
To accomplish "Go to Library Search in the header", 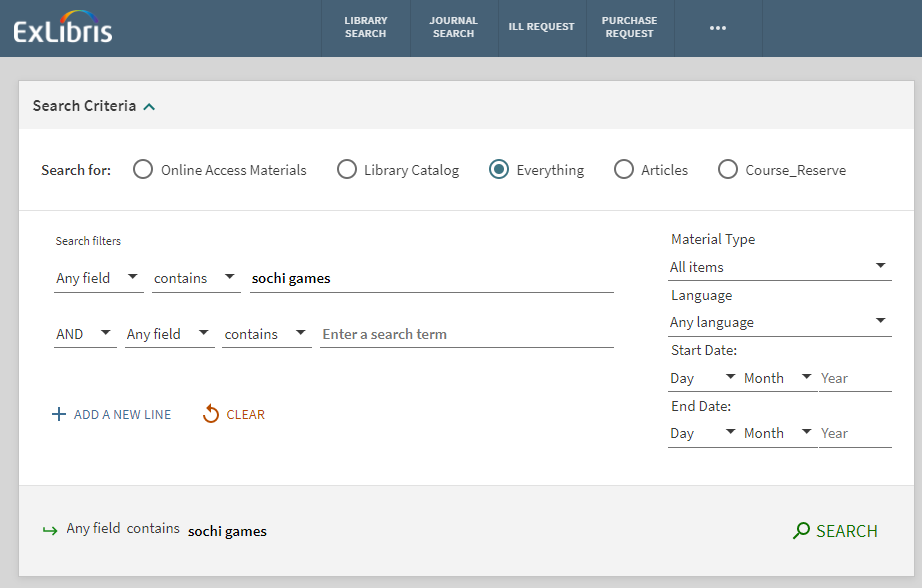I will pos(365,28).
